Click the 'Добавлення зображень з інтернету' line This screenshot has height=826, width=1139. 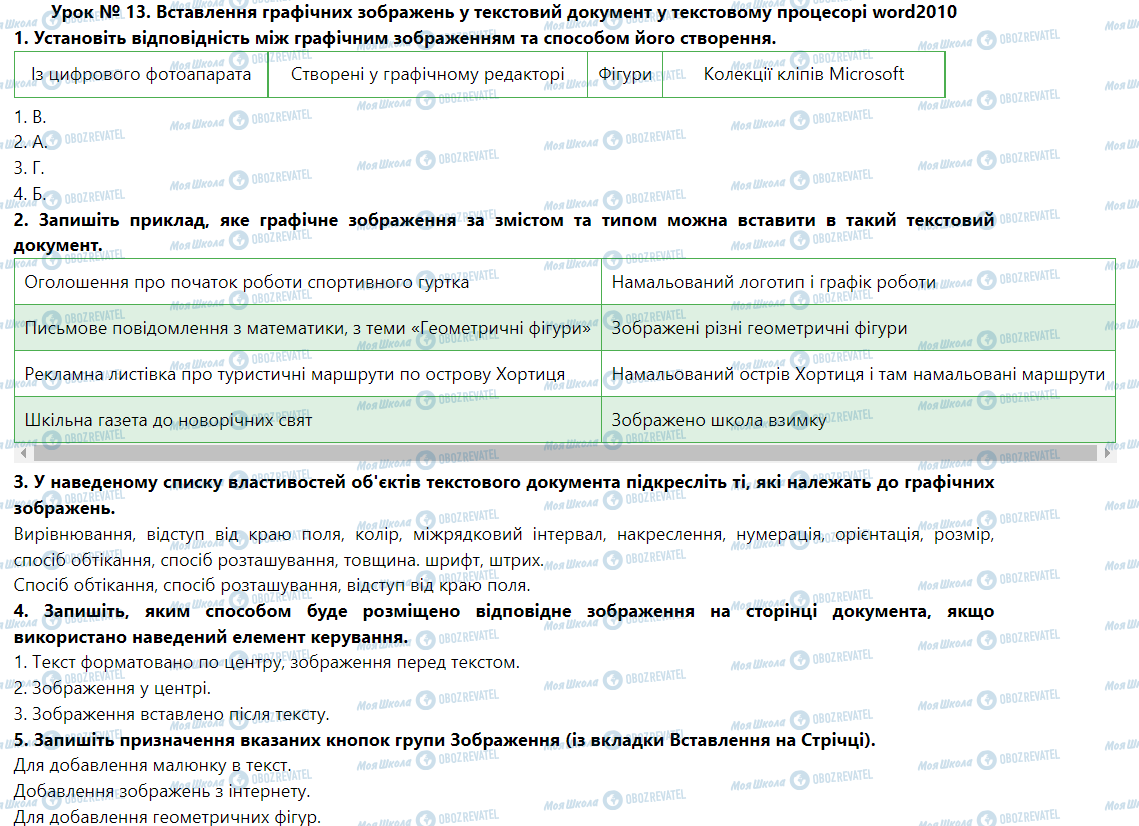(162, 791)
